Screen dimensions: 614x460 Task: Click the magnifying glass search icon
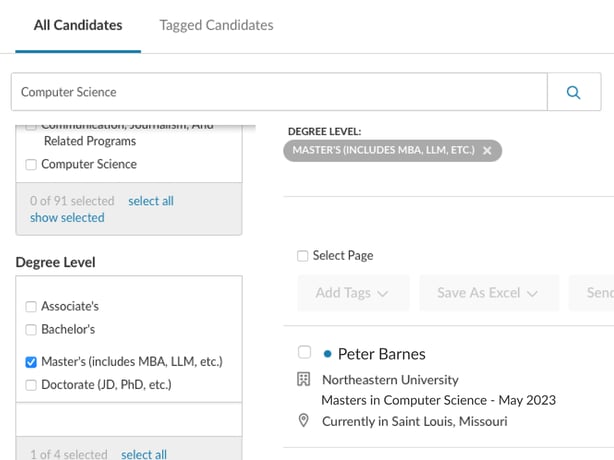coord(574,92)
